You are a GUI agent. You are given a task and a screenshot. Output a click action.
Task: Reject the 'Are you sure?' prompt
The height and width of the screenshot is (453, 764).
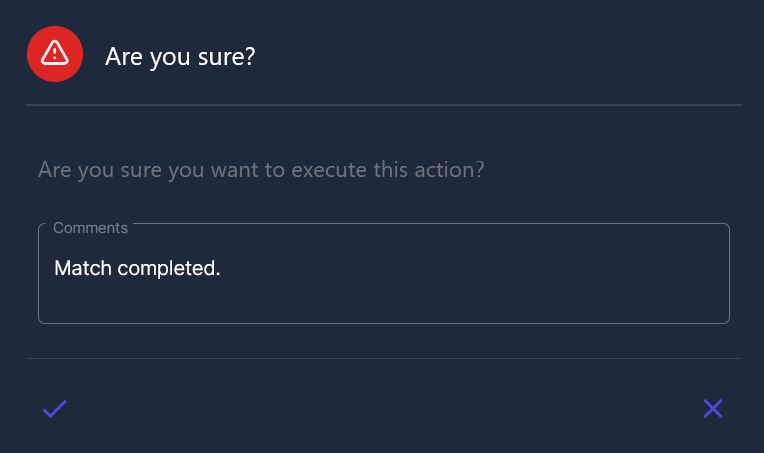pos(713,408)
